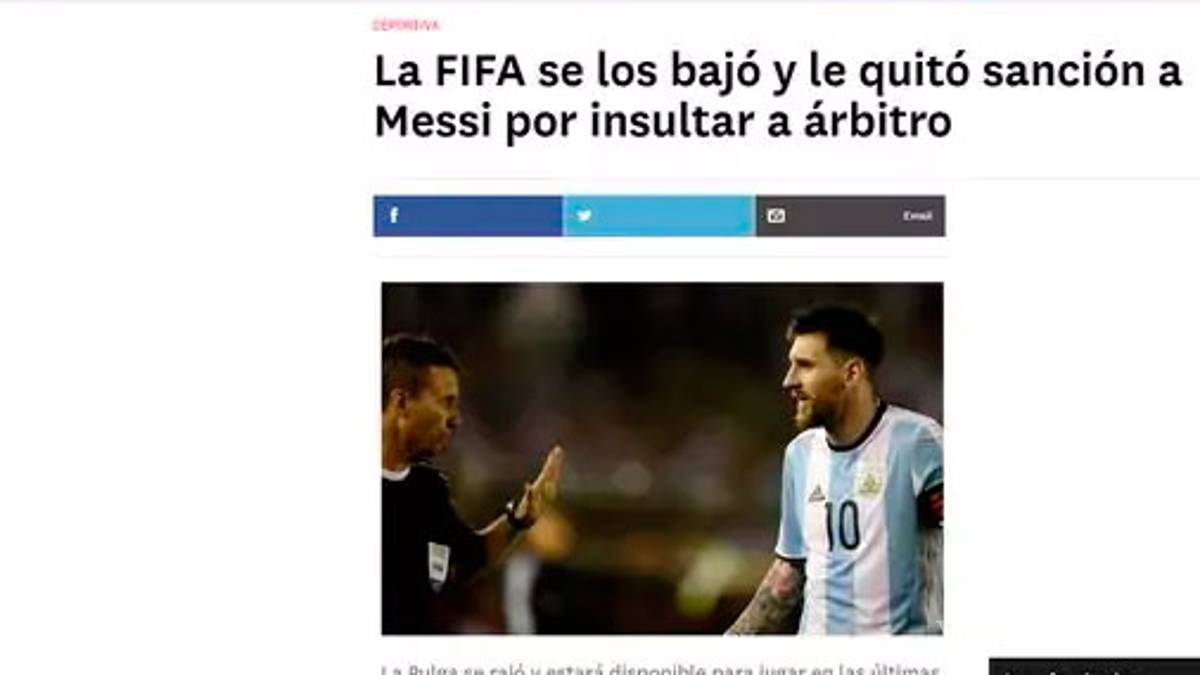Click the Facebook "f" share icon
This screenshot has width=1200, height=675.
393,215
